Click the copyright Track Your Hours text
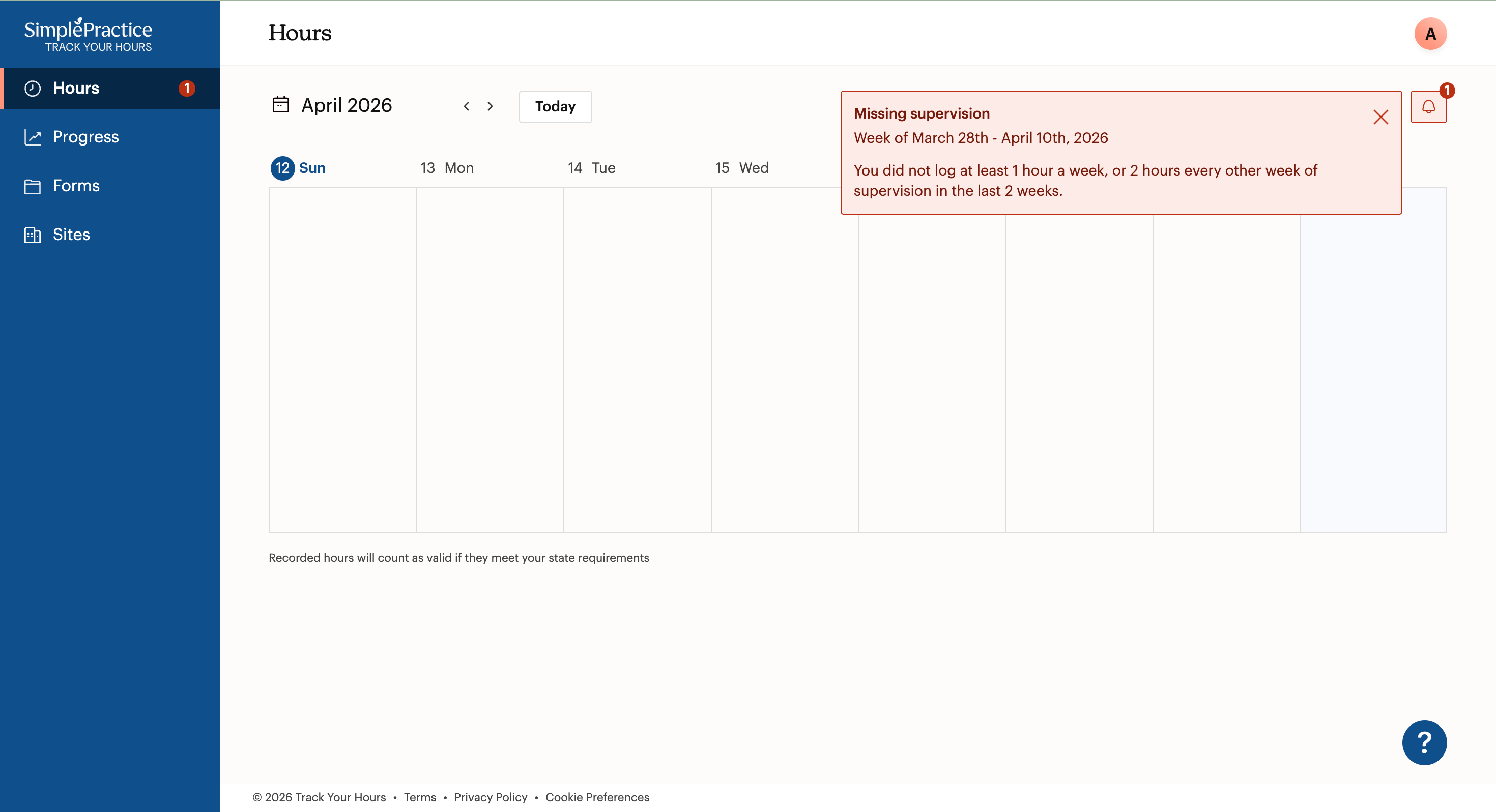Viewport: 1496px width, 812px height. (319, 797)
